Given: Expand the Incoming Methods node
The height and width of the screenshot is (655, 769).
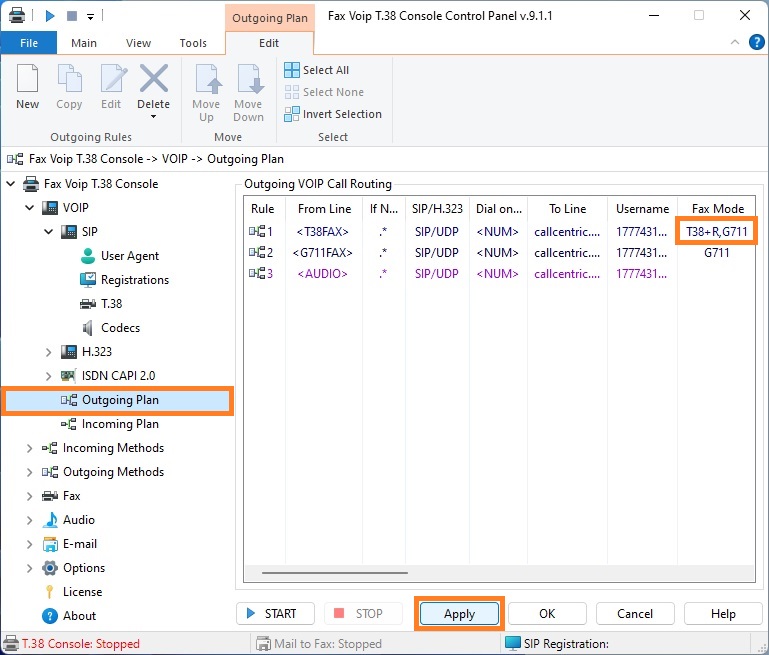Looking at the screenshot, I should coord(29,448).
